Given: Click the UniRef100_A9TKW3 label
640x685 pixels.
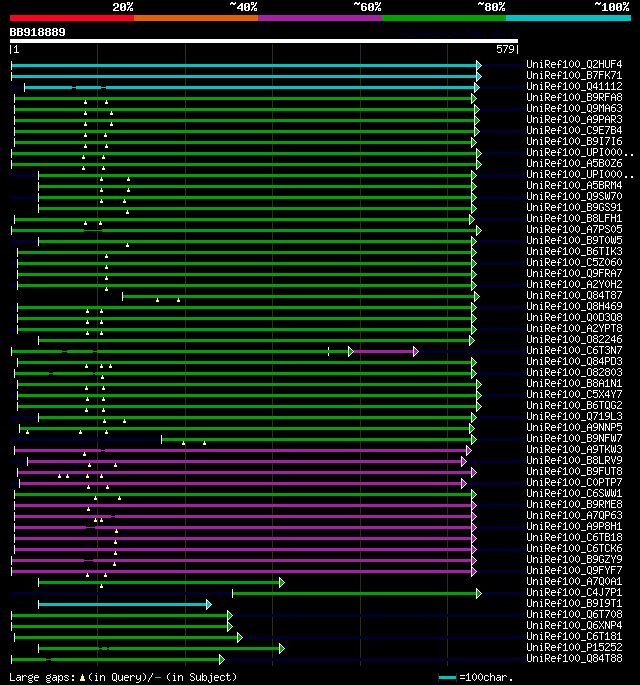Looking at the screenshot, I should coord(574,450).
